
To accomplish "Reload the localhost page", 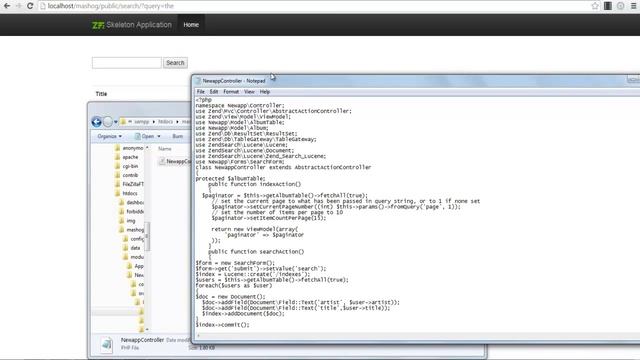I will (30, 6).
